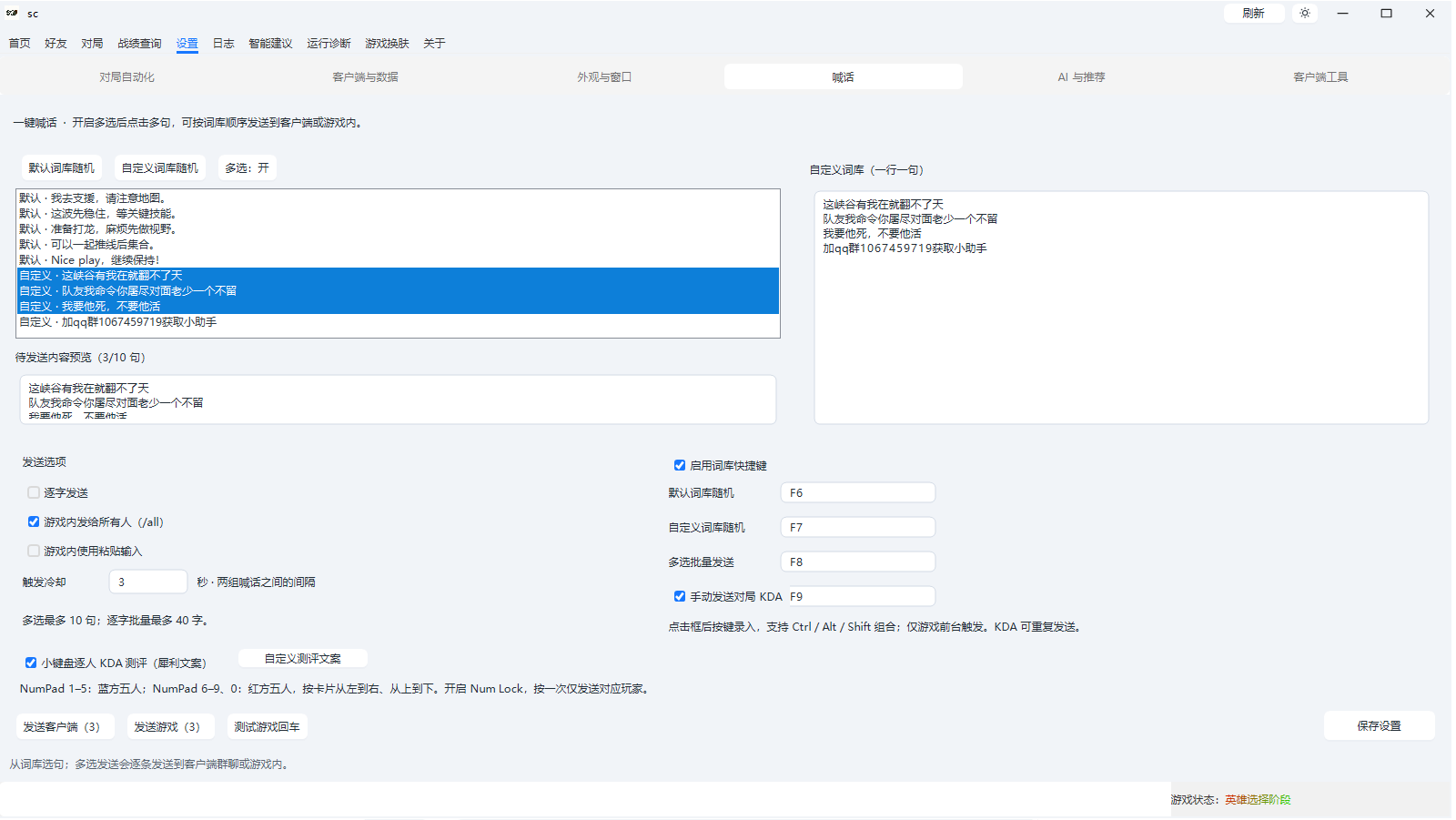
Task: Click the app logo icon in title bar
Action: click(x=12, y=13)
